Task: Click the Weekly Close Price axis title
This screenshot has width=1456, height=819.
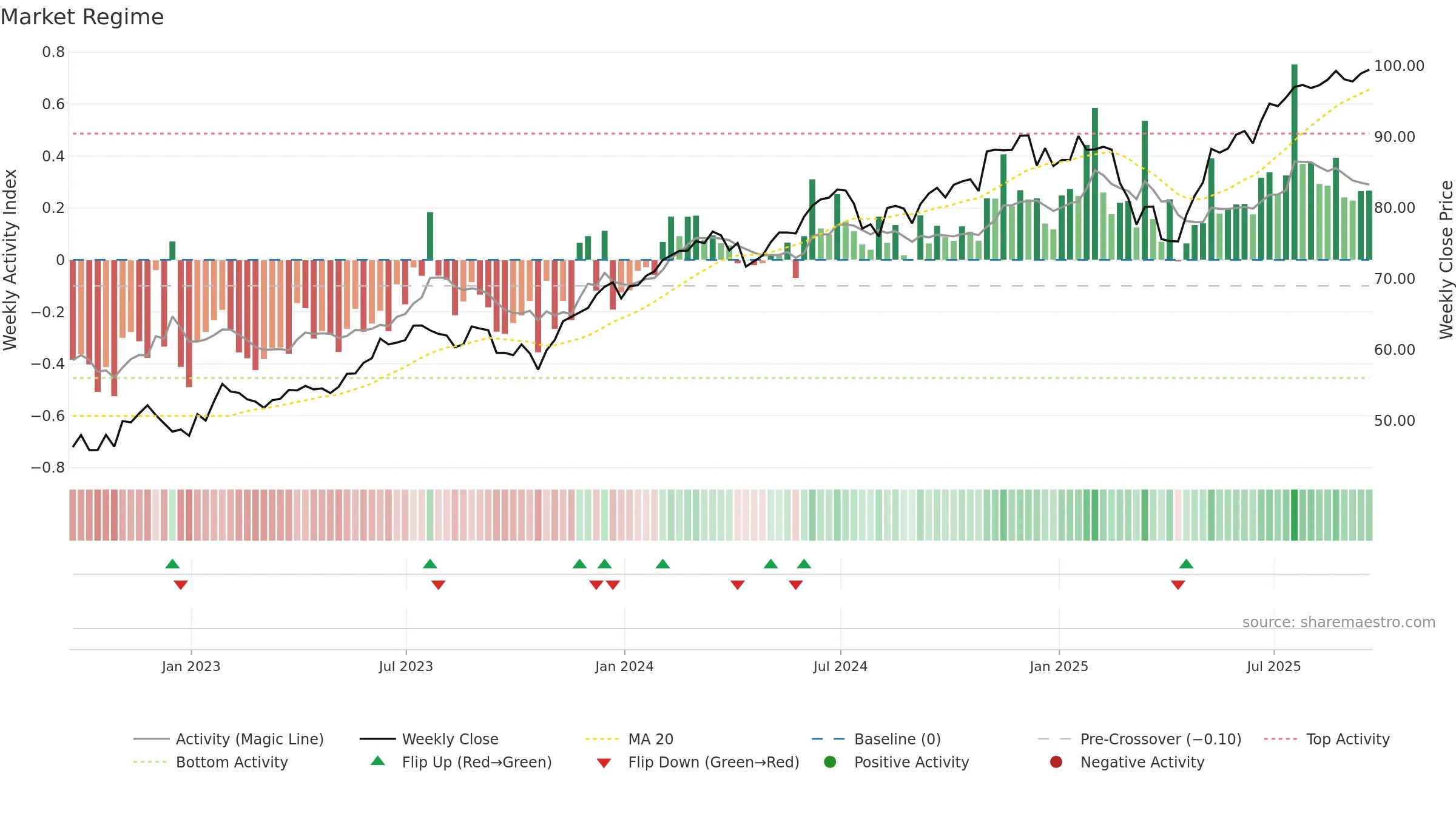Action: click(x=1446, y=260)
